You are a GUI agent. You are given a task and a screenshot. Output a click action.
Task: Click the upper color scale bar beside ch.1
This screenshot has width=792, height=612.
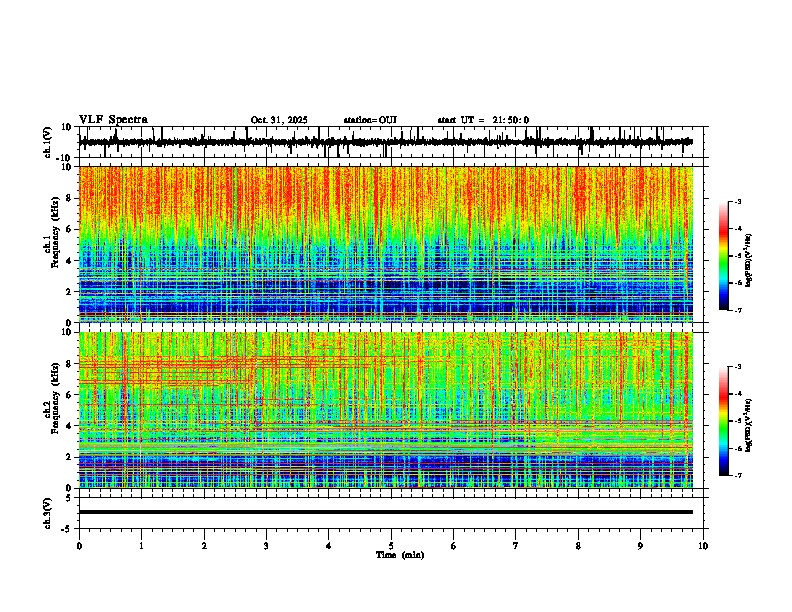[x=723, y=256]
